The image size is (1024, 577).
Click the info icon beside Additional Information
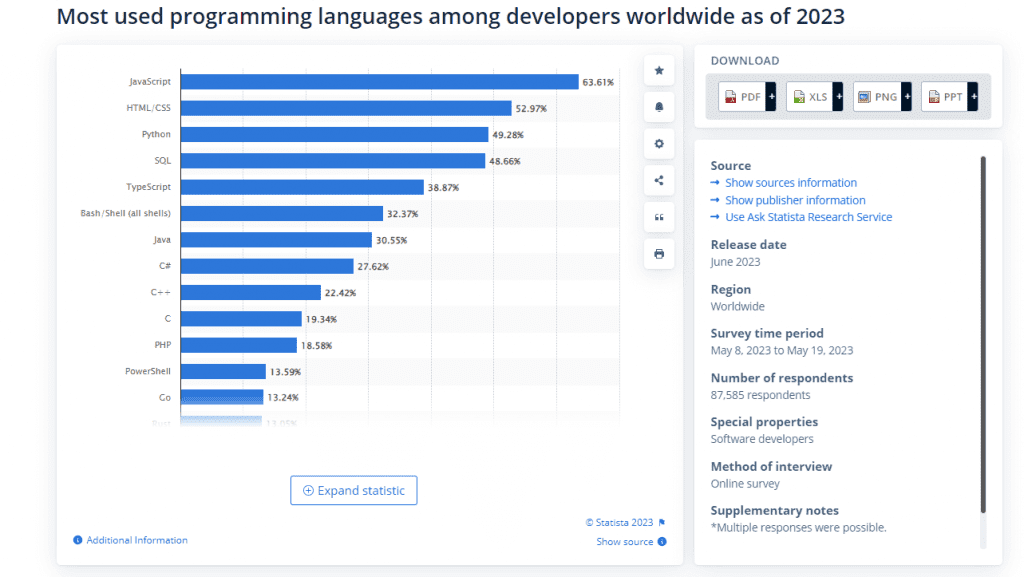click(x=78, y=539)
